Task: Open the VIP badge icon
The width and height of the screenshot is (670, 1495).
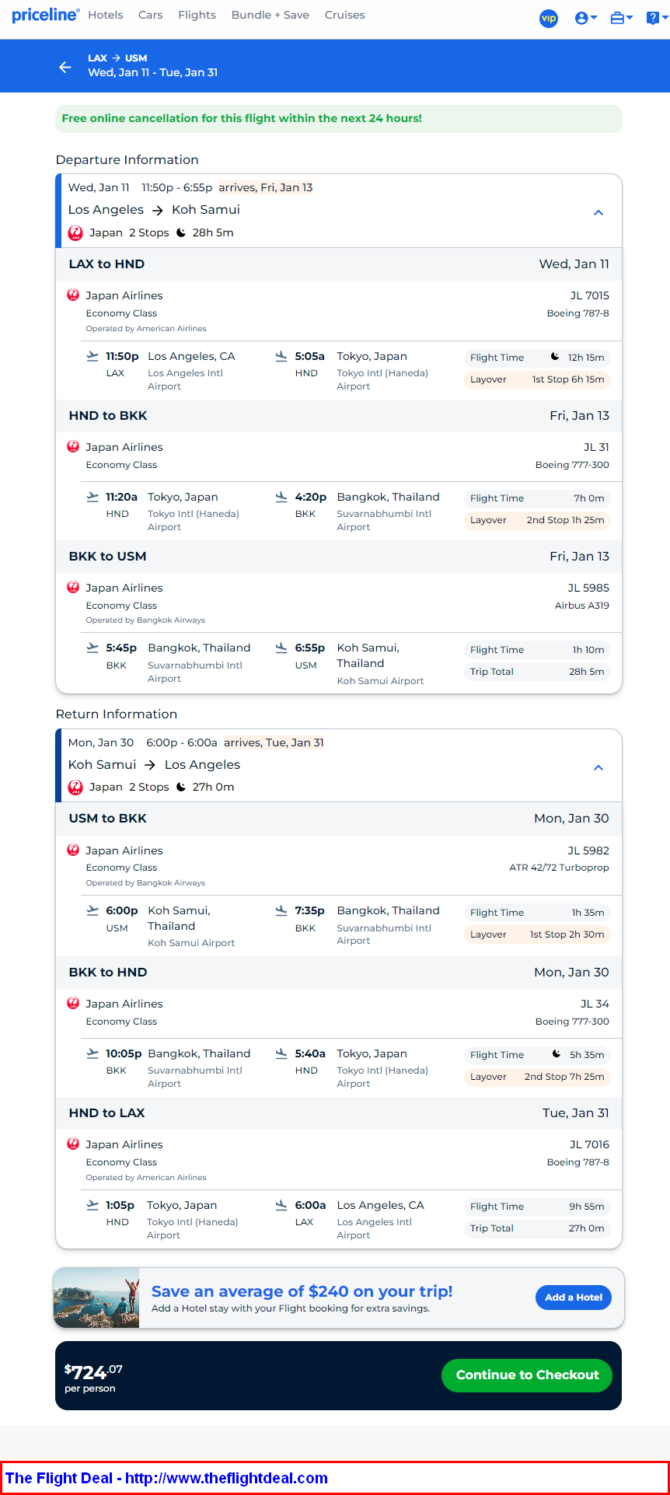Action: click(548, 18)
